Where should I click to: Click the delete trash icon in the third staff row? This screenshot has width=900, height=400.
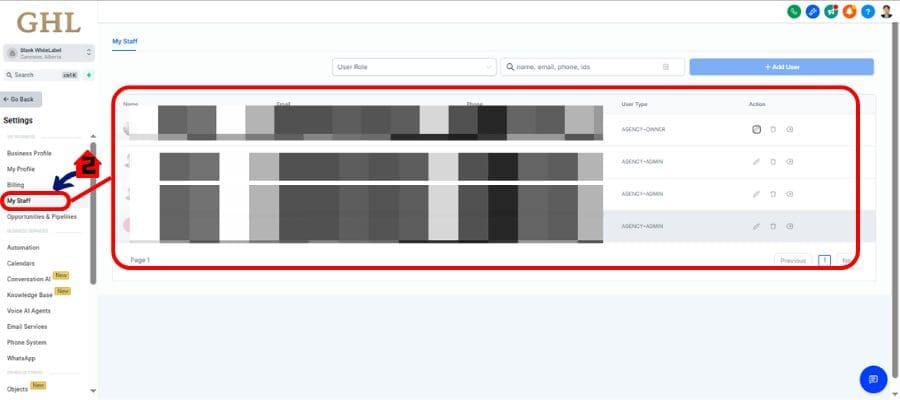(x=773, y=194)
